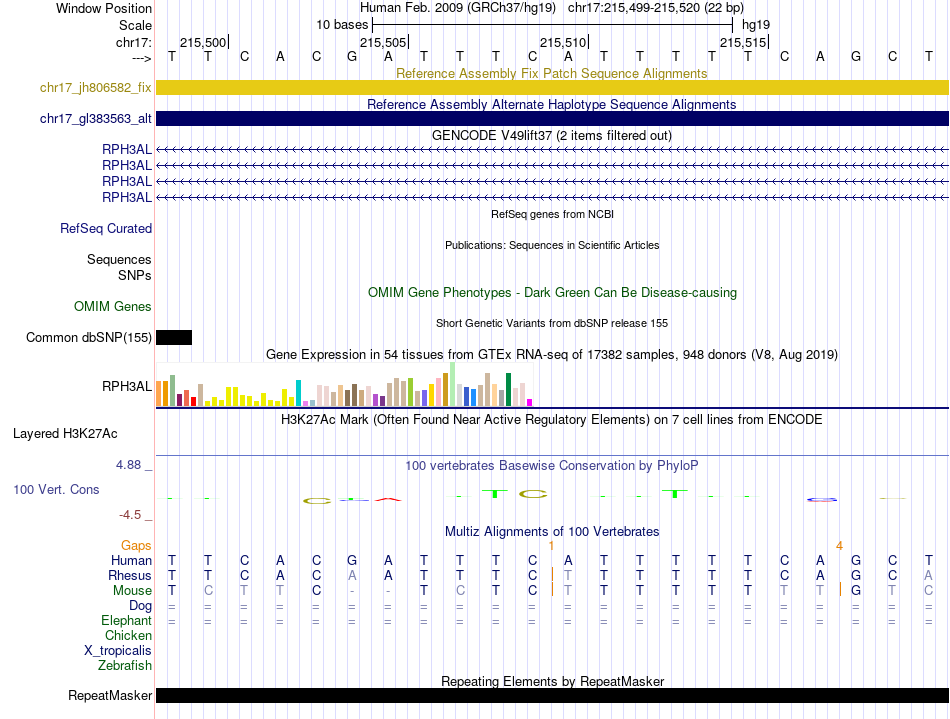Image resolution: width=950 pixels, height=719 pixels.
Task: Click the Rhesus alignment row label
Action: 130,575
